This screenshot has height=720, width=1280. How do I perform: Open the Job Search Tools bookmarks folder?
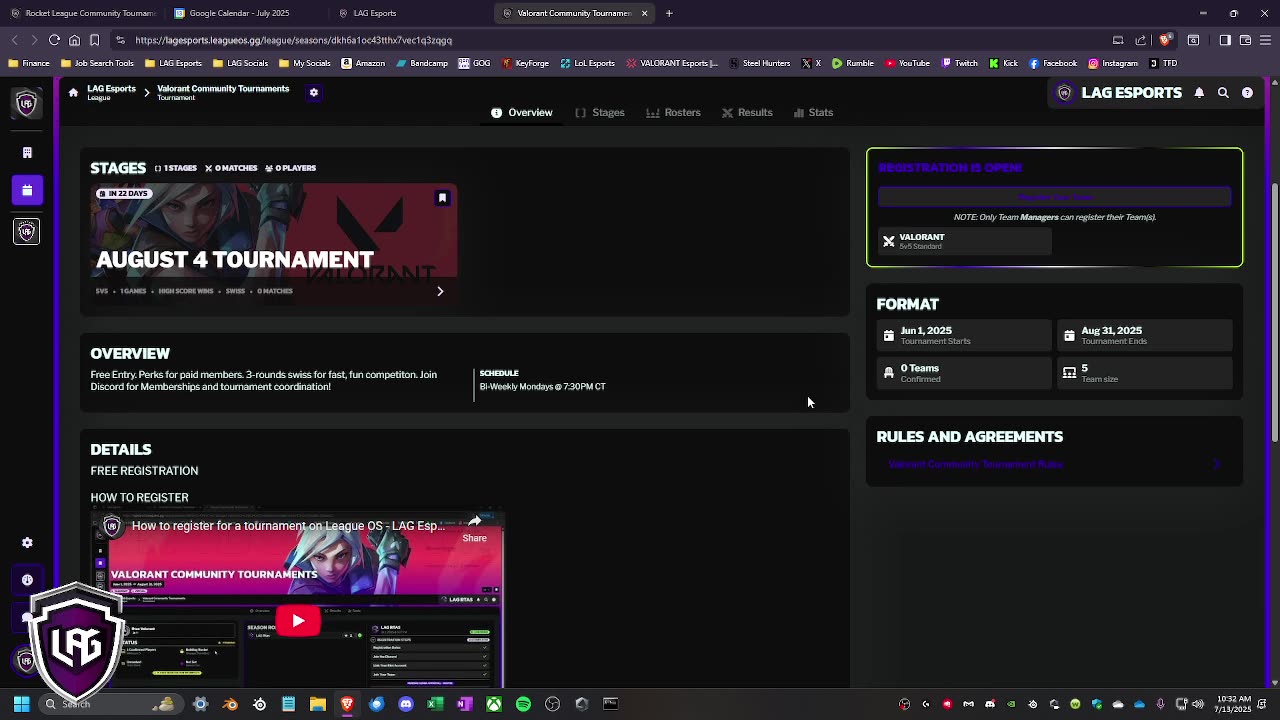tap(97, 63)
